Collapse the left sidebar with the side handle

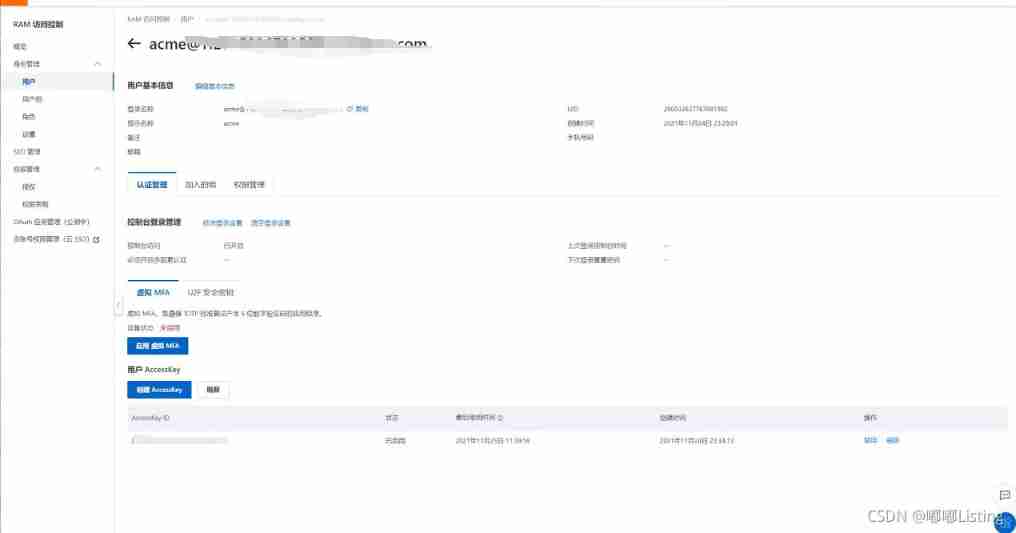point(118,304)
